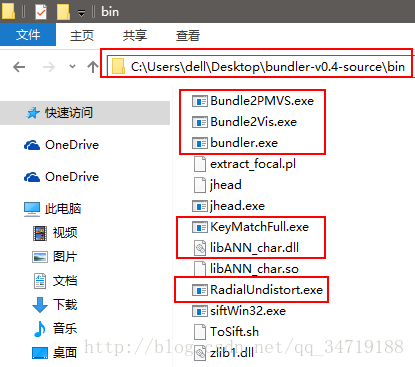The width and height of the screenshot is (415, 367).
Task: Select the siftWin32.exe file name
Action: pos(248,311)
